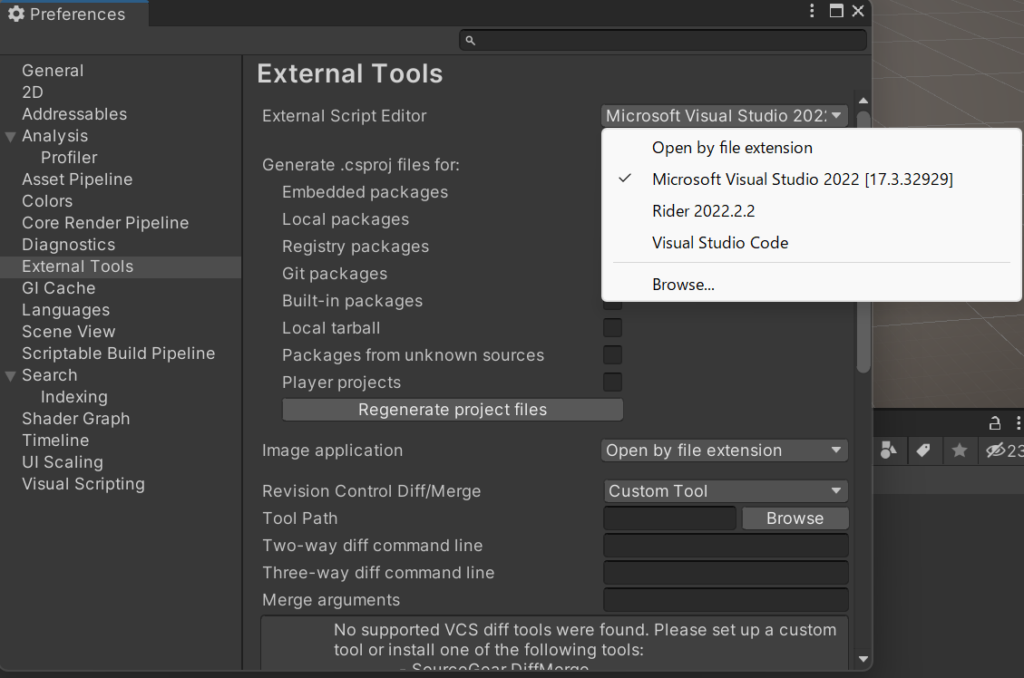Screen dimensions: 1024x678
Task: Open the Timeline preferences section
Action: (56, 440)
